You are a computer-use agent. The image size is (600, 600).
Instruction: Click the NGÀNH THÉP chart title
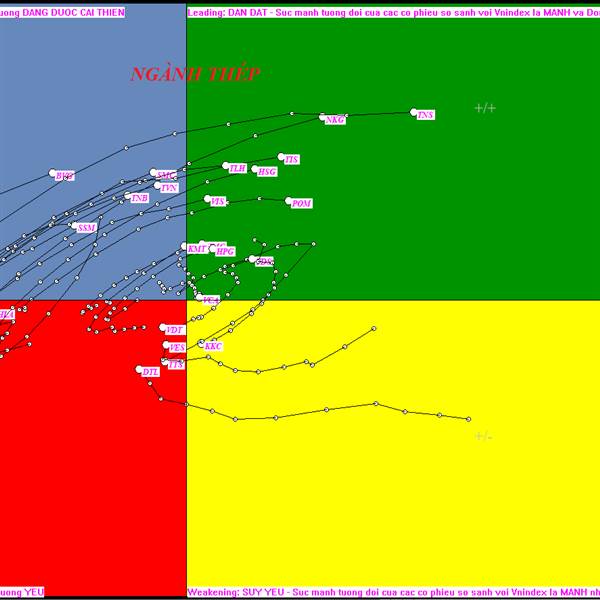pos(195,74)
